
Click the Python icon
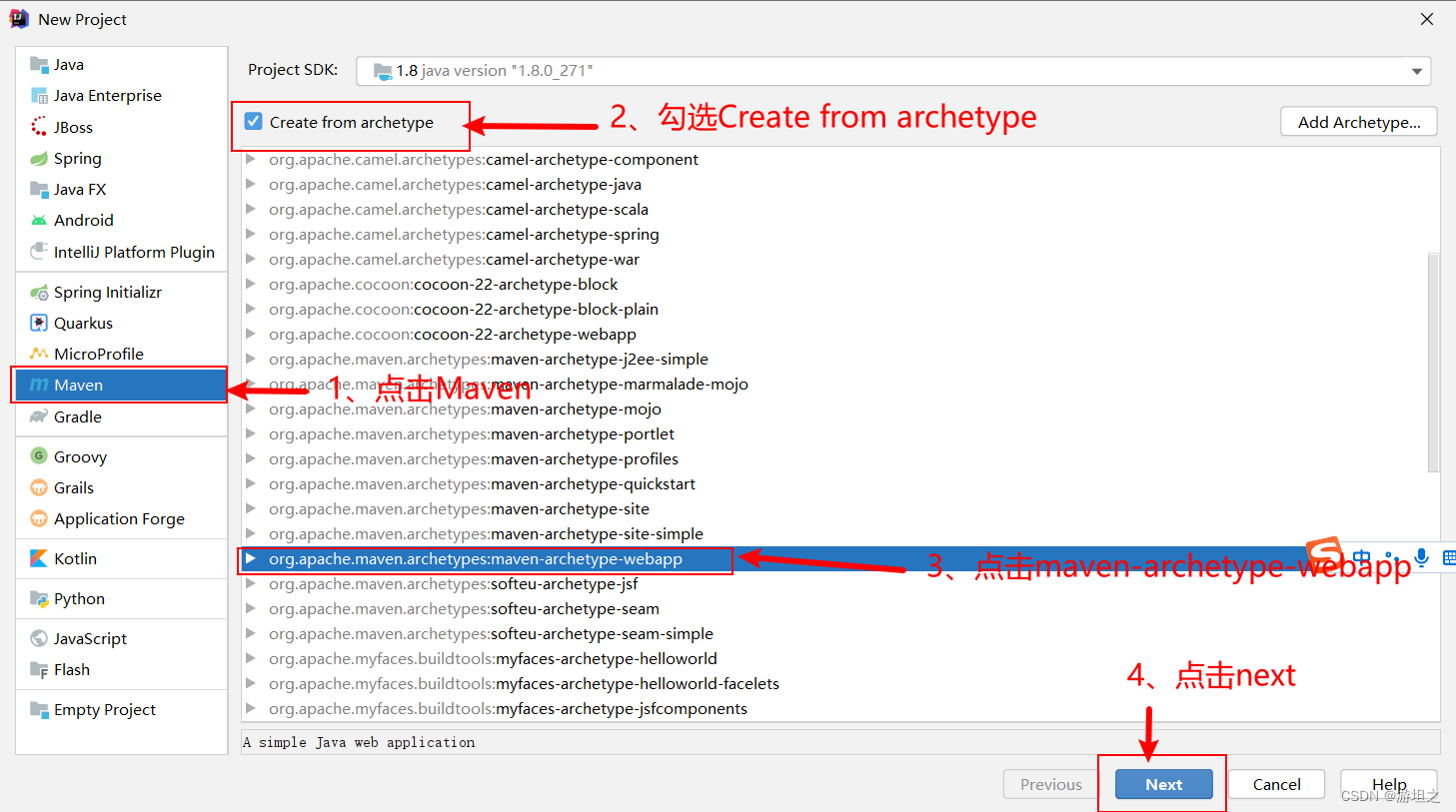(x=39, y=598)
